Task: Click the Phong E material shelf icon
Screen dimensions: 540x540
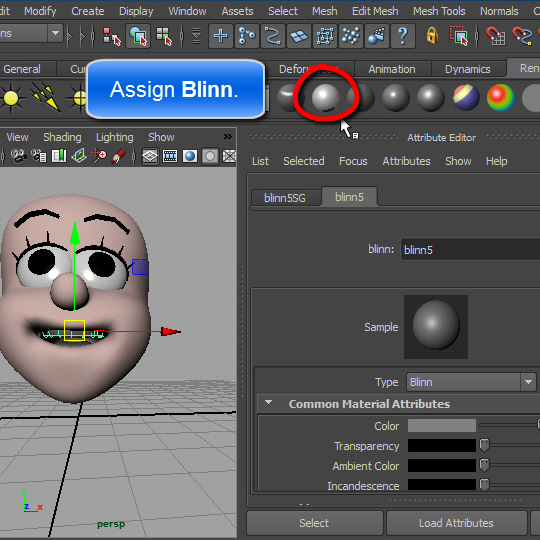Action: click(x=431, y=97)
